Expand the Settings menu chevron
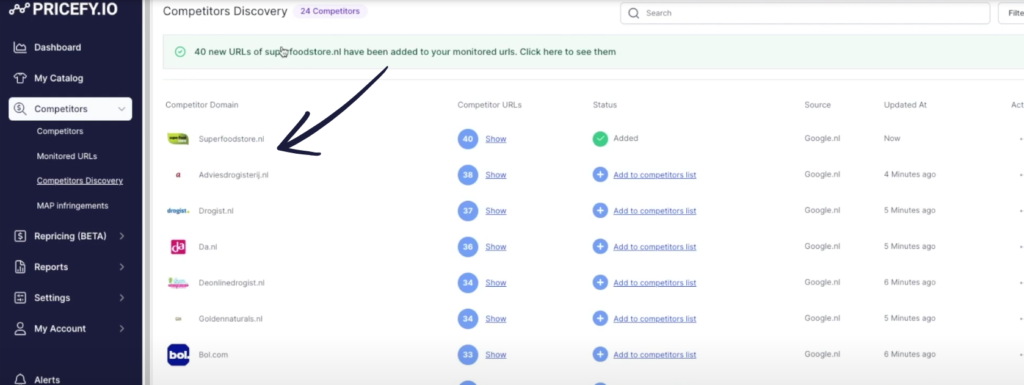1024x385 pixels. (x=121, y=298)
